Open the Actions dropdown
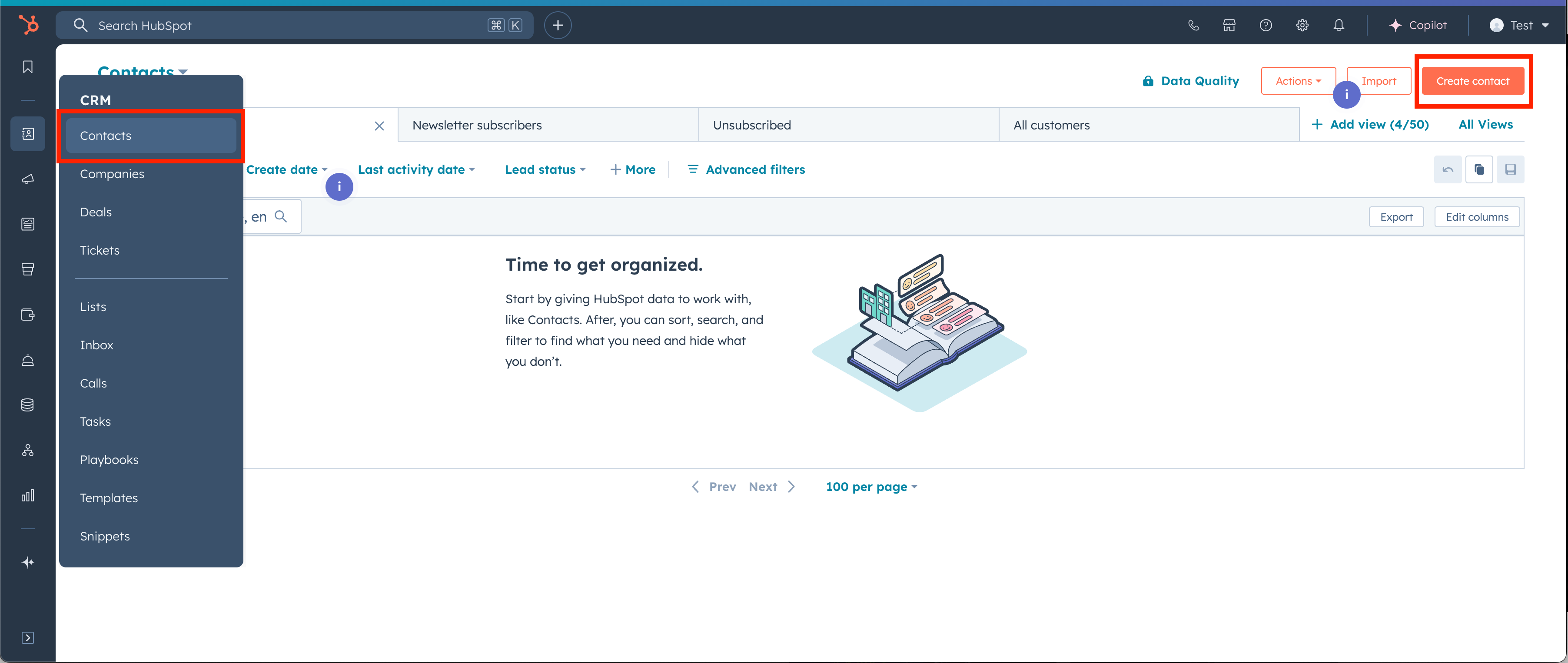 tap(1299, 81)
